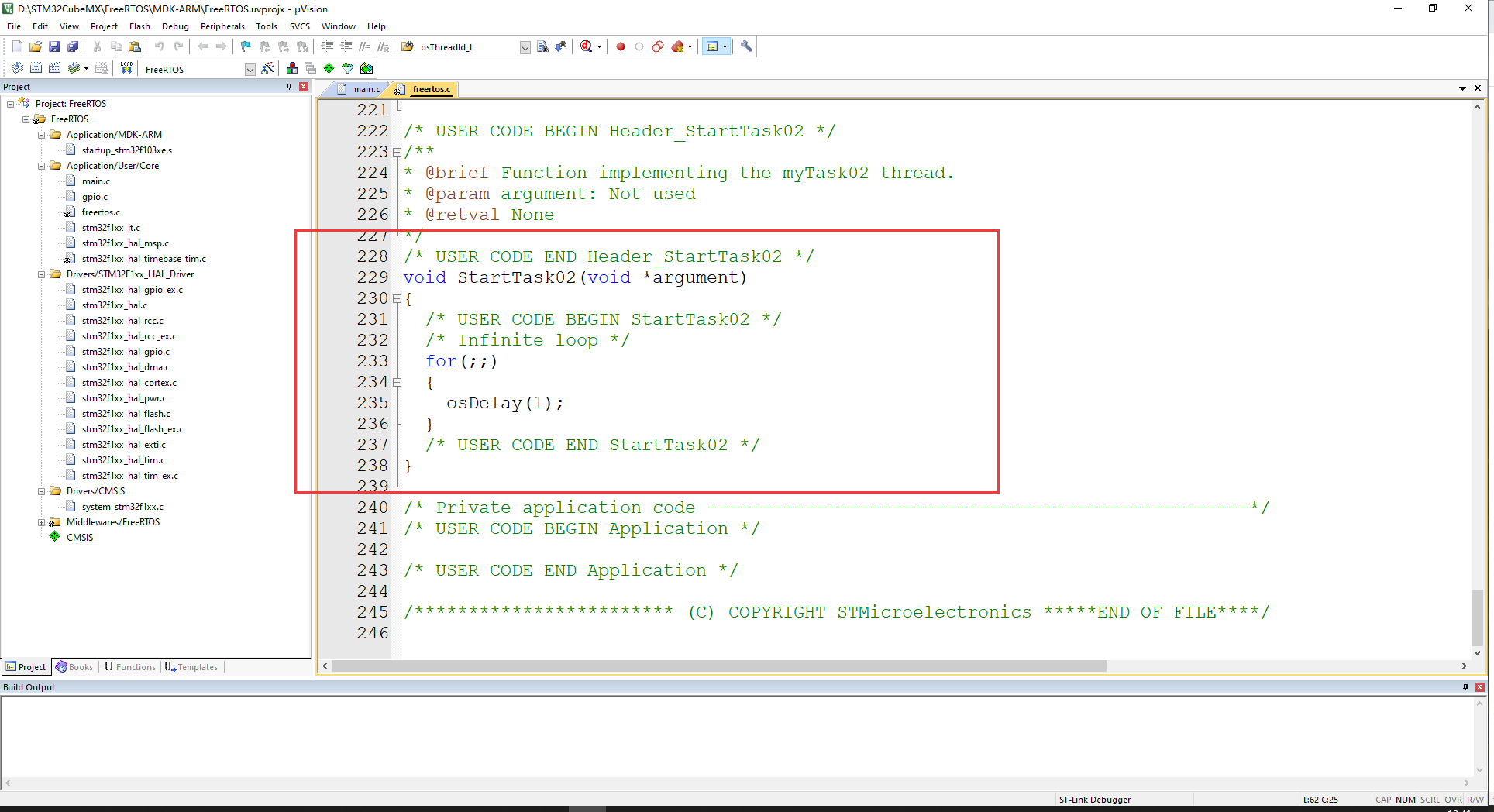Screen dimensions: 1494x812
Task: Start debug session with the magnifier d icon
Action: [587, 46]
